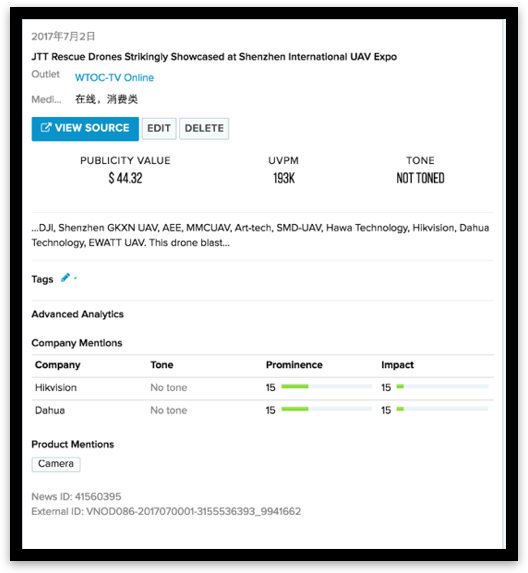Viewport: 528px width, 573px height.
Task: Click the Impact column header
Action: 398,365
